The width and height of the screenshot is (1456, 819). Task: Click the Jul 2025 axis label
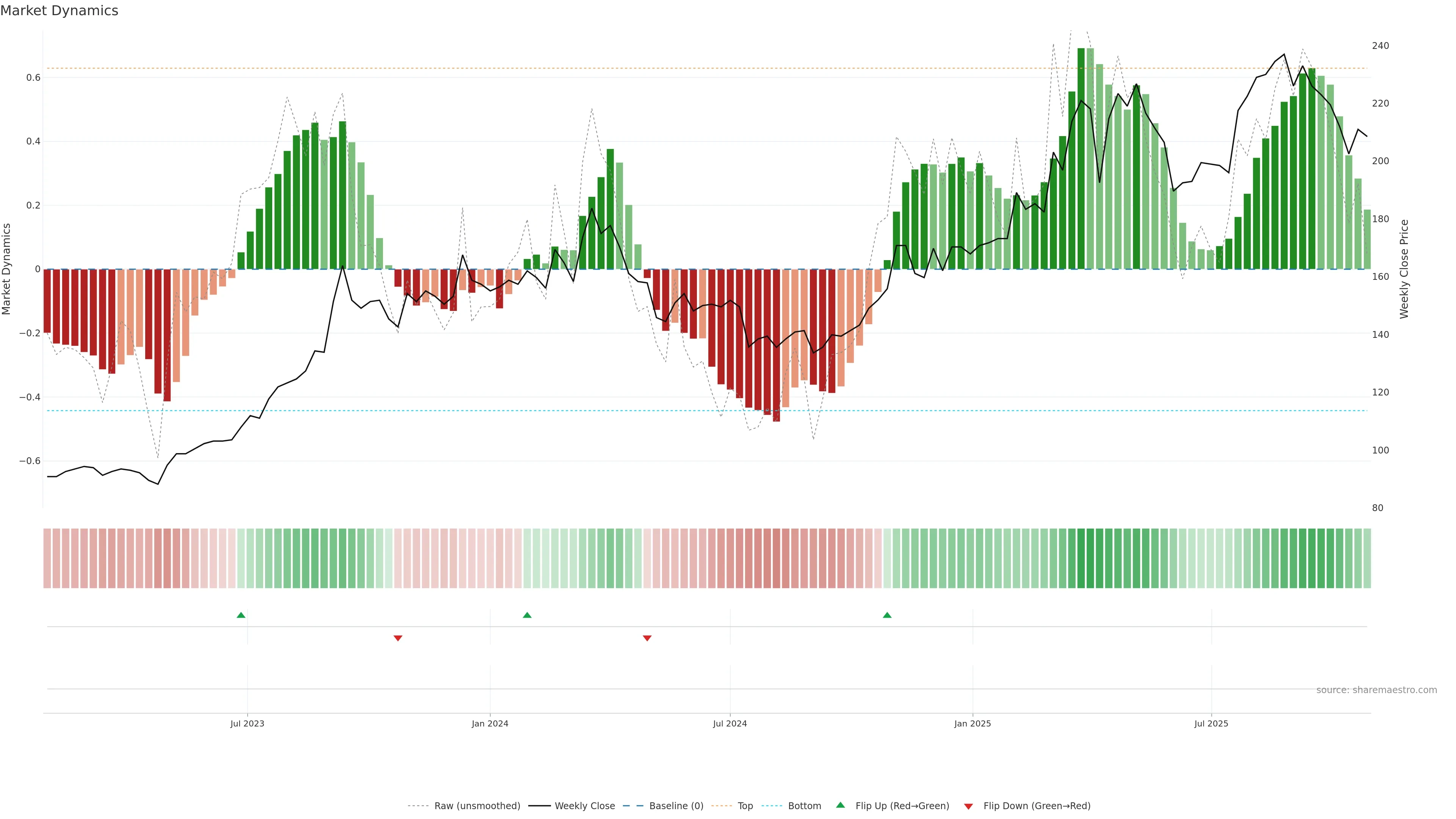pyautogui.click(x=1211, y=723)
